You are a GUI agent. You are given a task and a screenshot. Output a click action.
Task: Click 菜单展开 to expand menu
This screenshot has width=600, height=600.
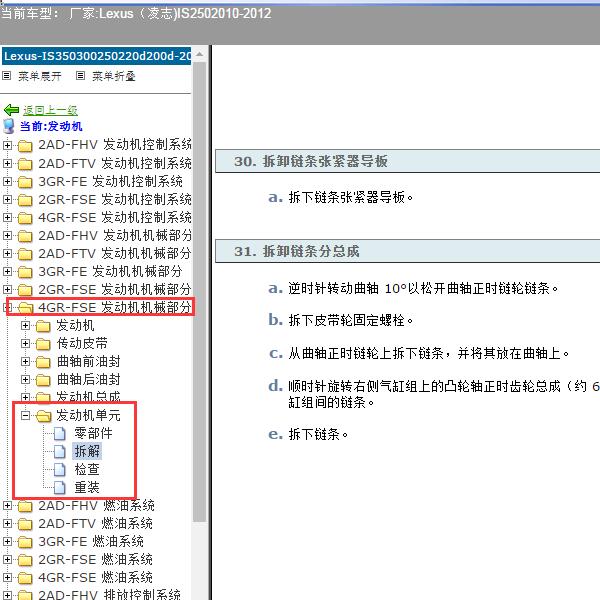pyautogui.click(x=40, y=76)
